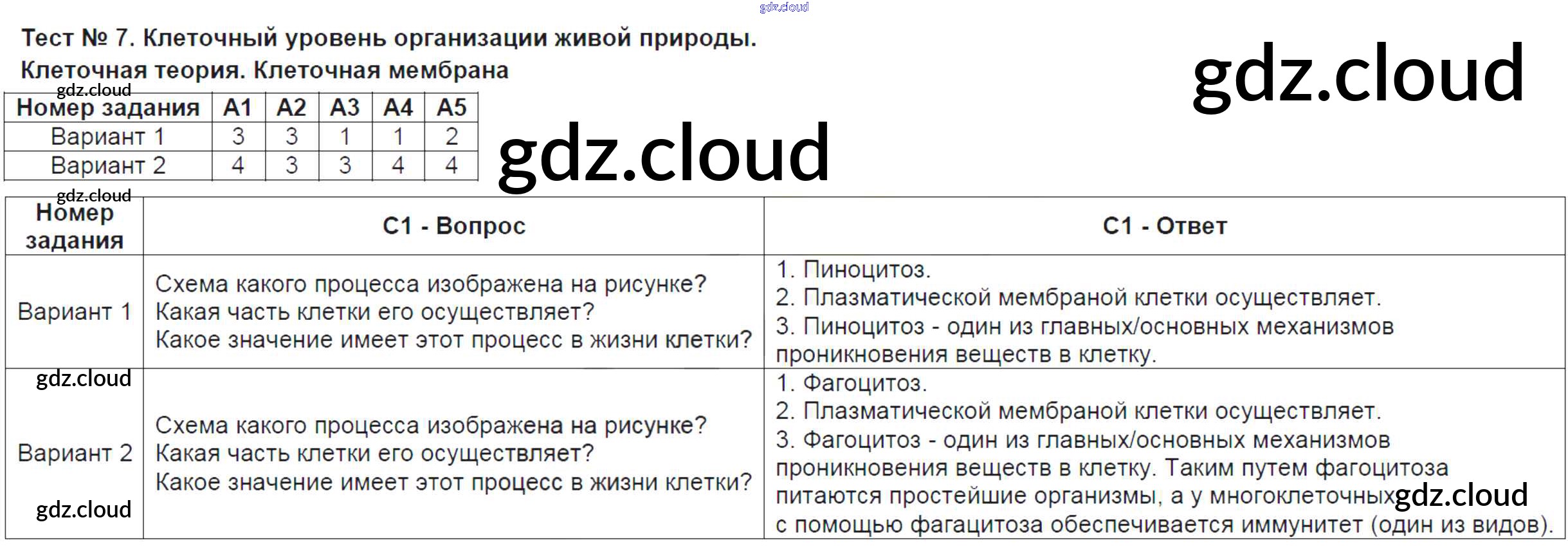The image size is (1568, 549).
Task: Click Вариант 1 answer under column A3
Action: click(345, 136)
